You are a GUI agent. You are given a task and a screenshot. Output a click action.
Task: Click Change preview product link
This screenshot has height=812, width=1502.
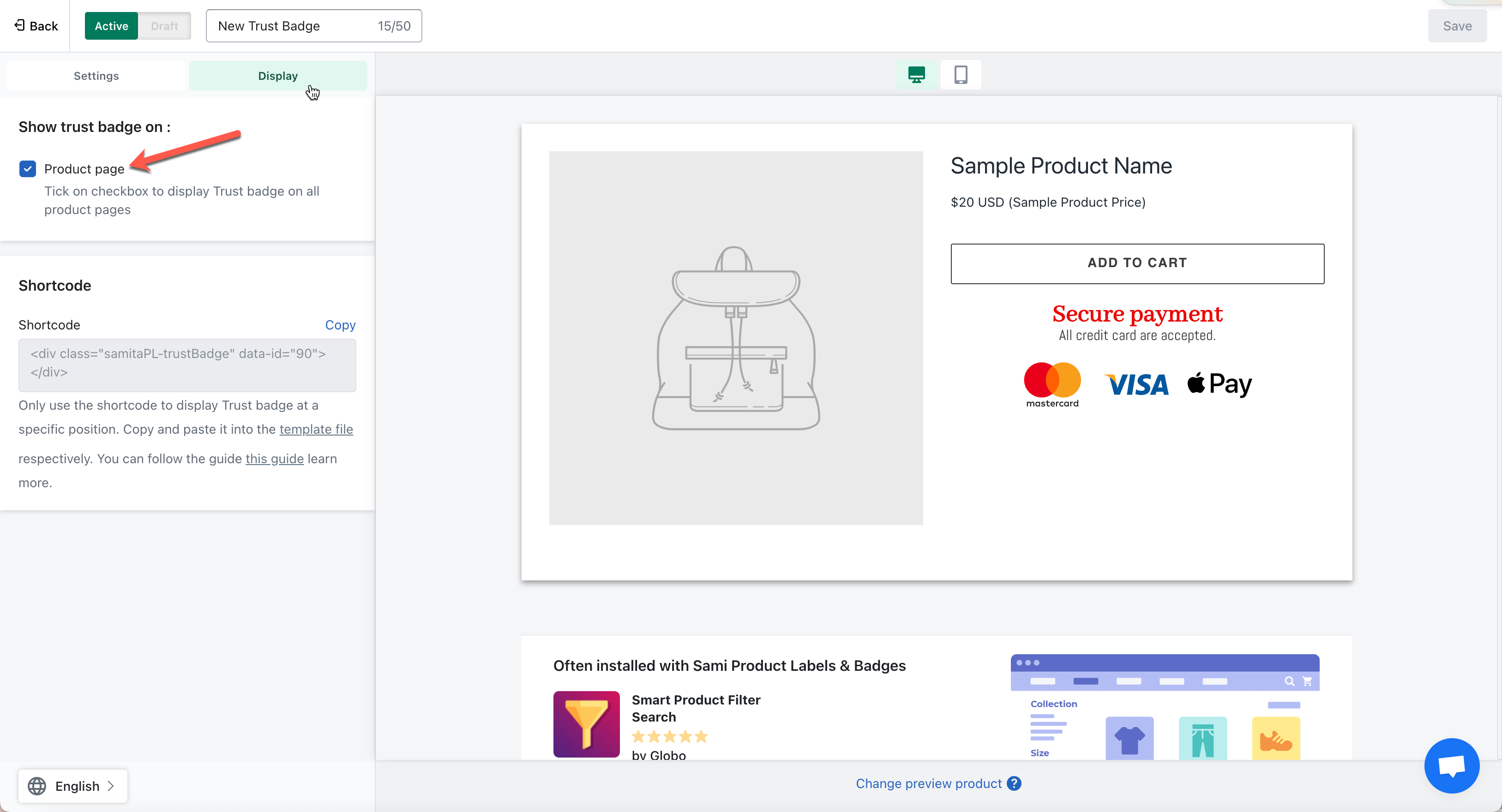pyautogui.click(x=928, y=783)
